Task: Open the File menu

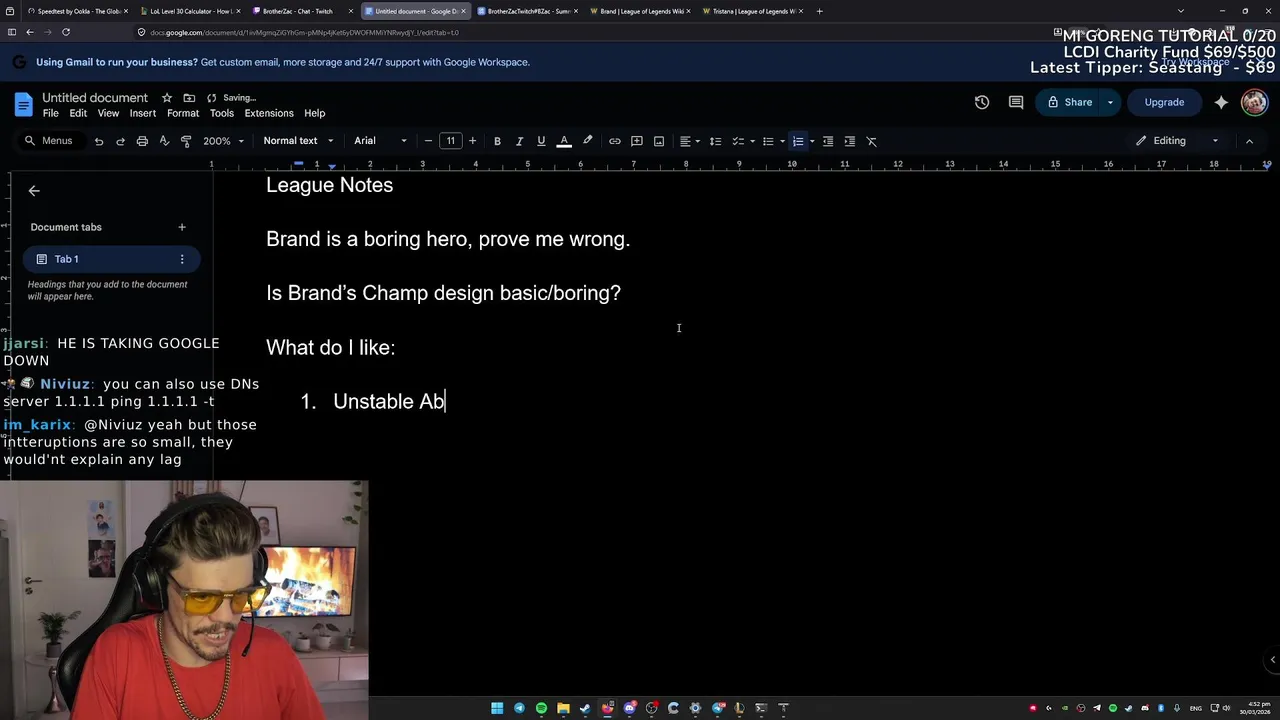Action: tap(51, 113)
